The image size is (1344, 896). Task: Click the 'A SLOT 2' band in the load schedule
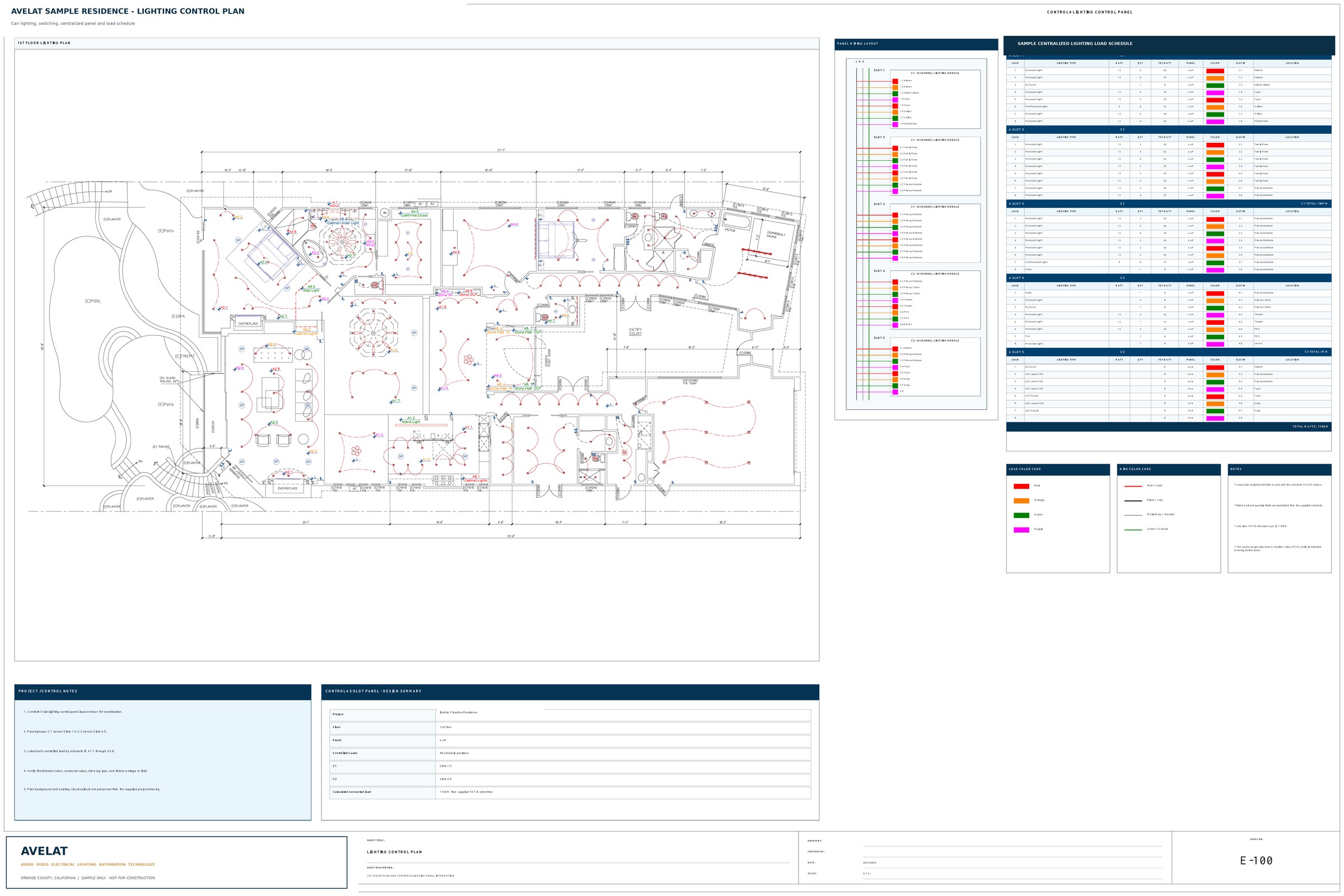(x=1169, y=130)
